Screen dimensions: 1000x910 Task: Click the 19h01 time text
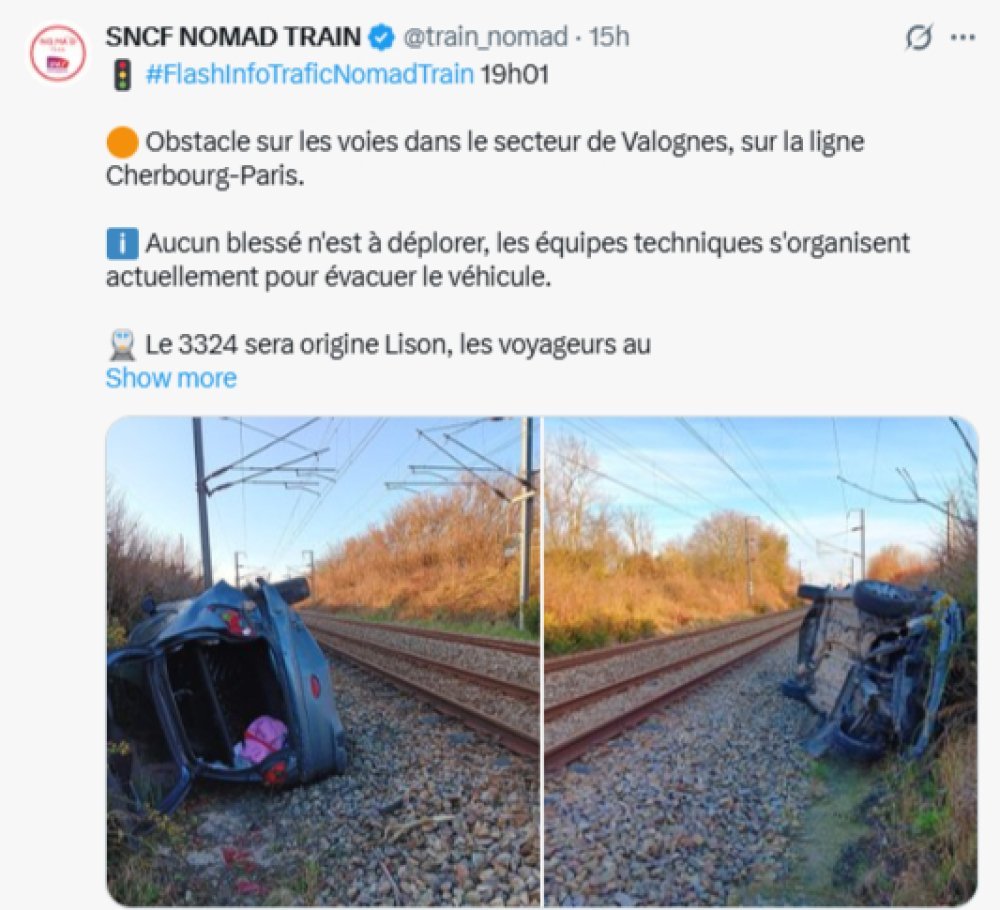[514, 75]
